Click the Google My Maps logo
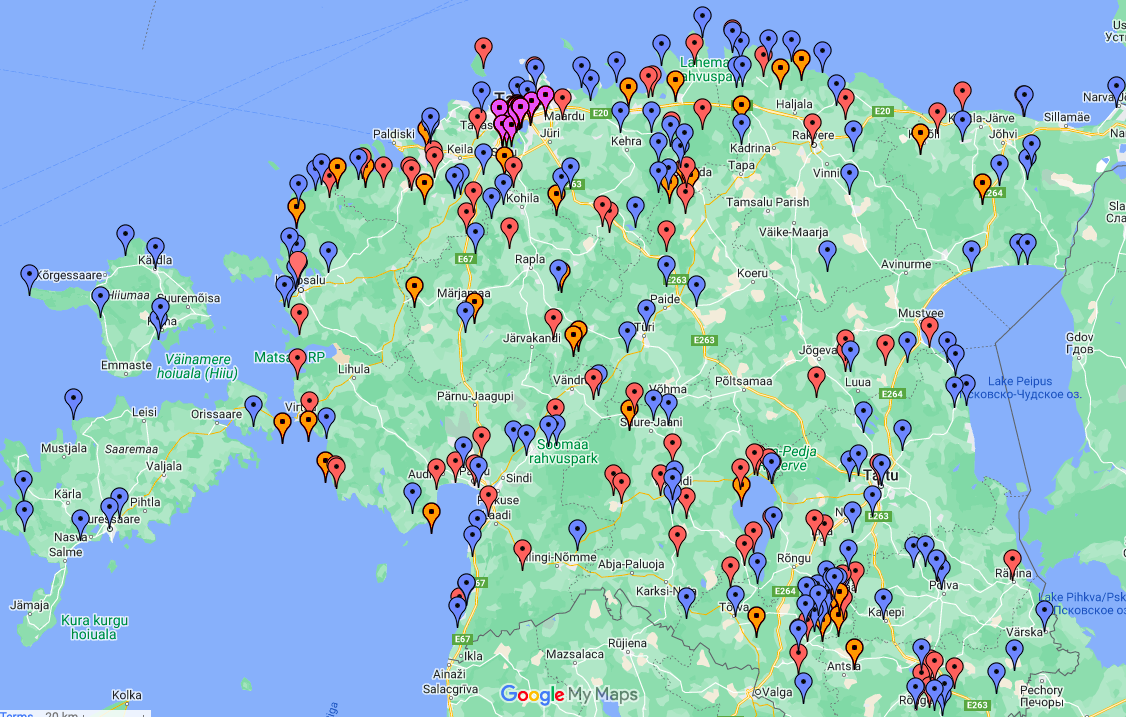The height and width of the screenshot is (717, 1126). pos(568,695)
